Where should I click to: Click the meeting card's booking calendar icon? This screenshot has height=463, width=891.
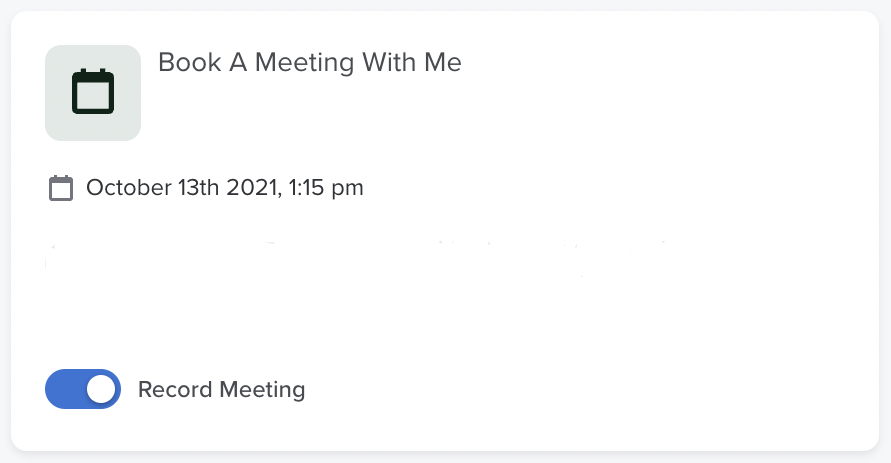click(93, 93)
